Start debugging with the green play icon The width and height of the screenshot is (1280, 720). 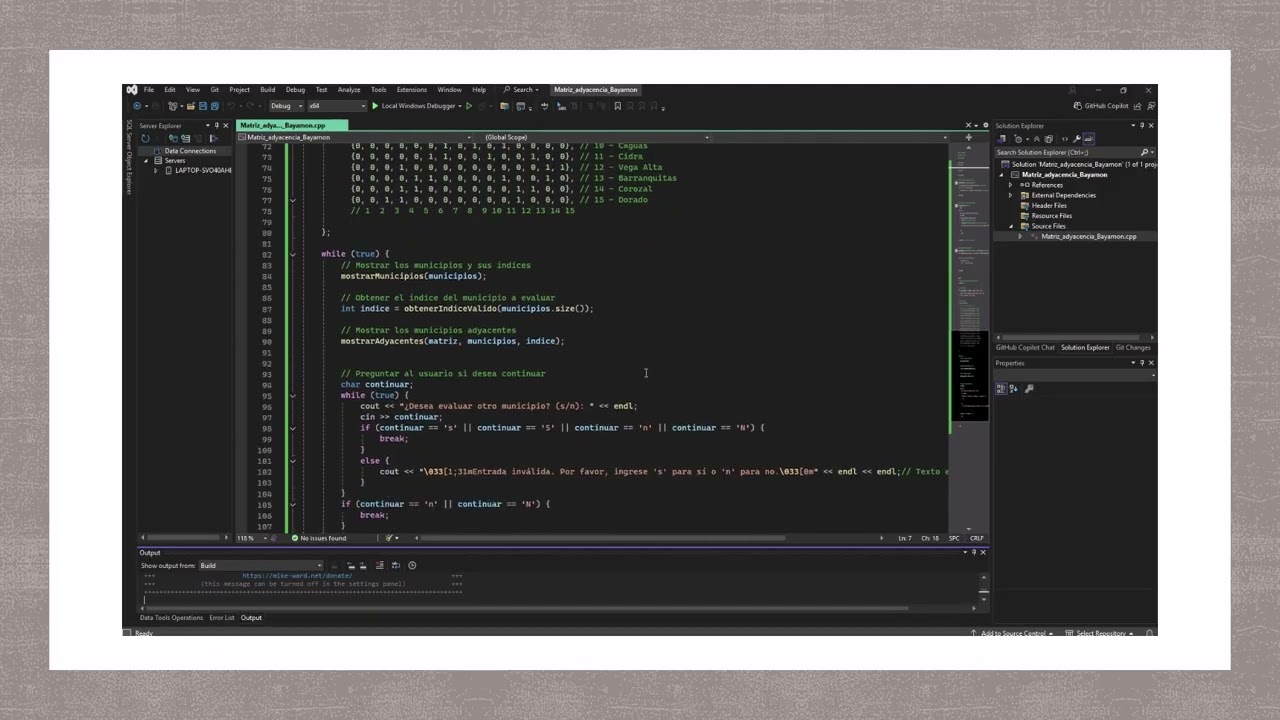pyautogui.click(x=375, y=106)
